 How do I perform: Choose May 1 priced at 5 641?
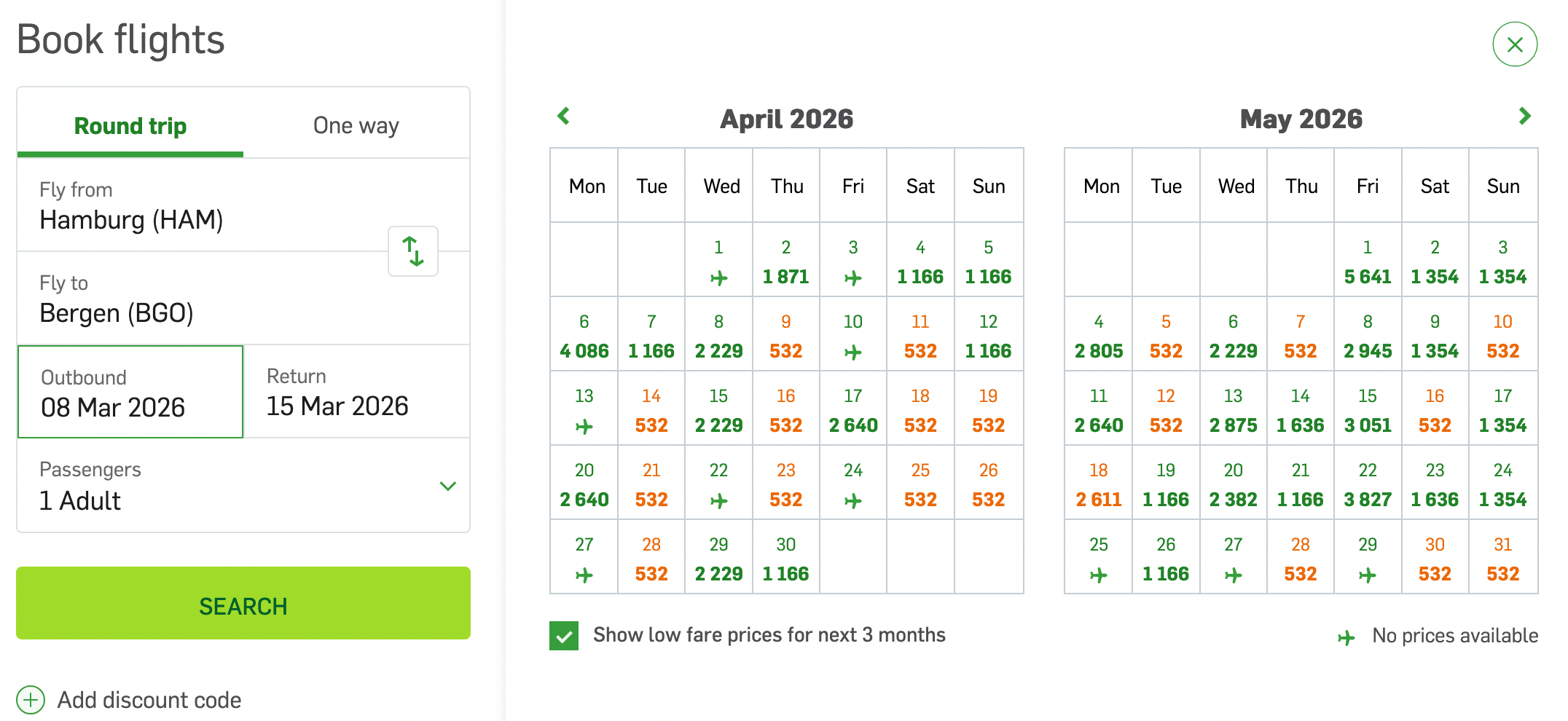(x=1367, y=261)
